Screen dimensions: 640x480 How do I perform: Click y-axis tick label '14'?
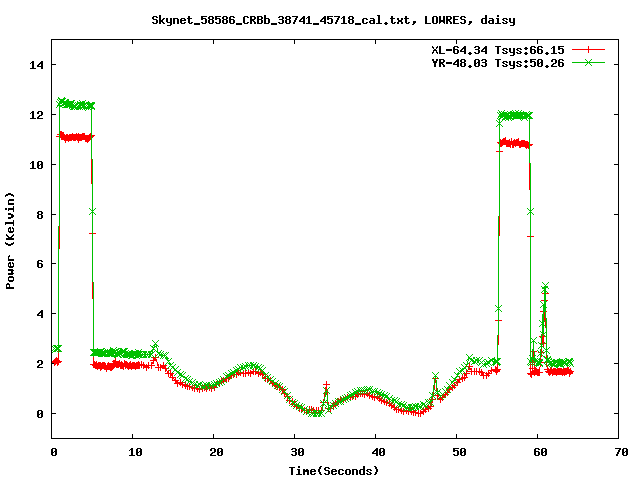coord(36,65)
